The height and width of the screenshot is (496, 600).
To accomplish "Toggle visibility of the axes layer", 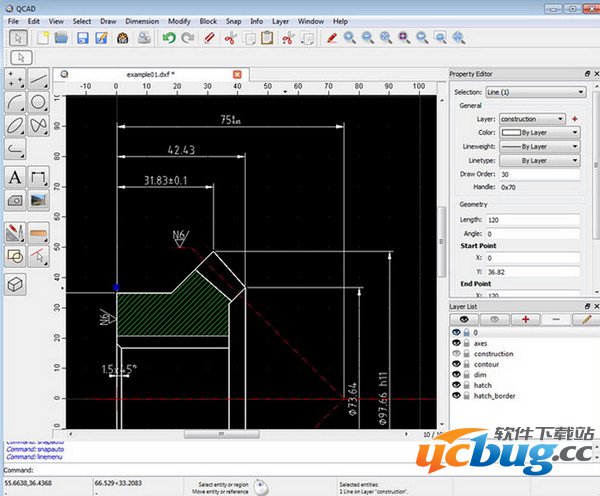I will click(x=457, y=342).
